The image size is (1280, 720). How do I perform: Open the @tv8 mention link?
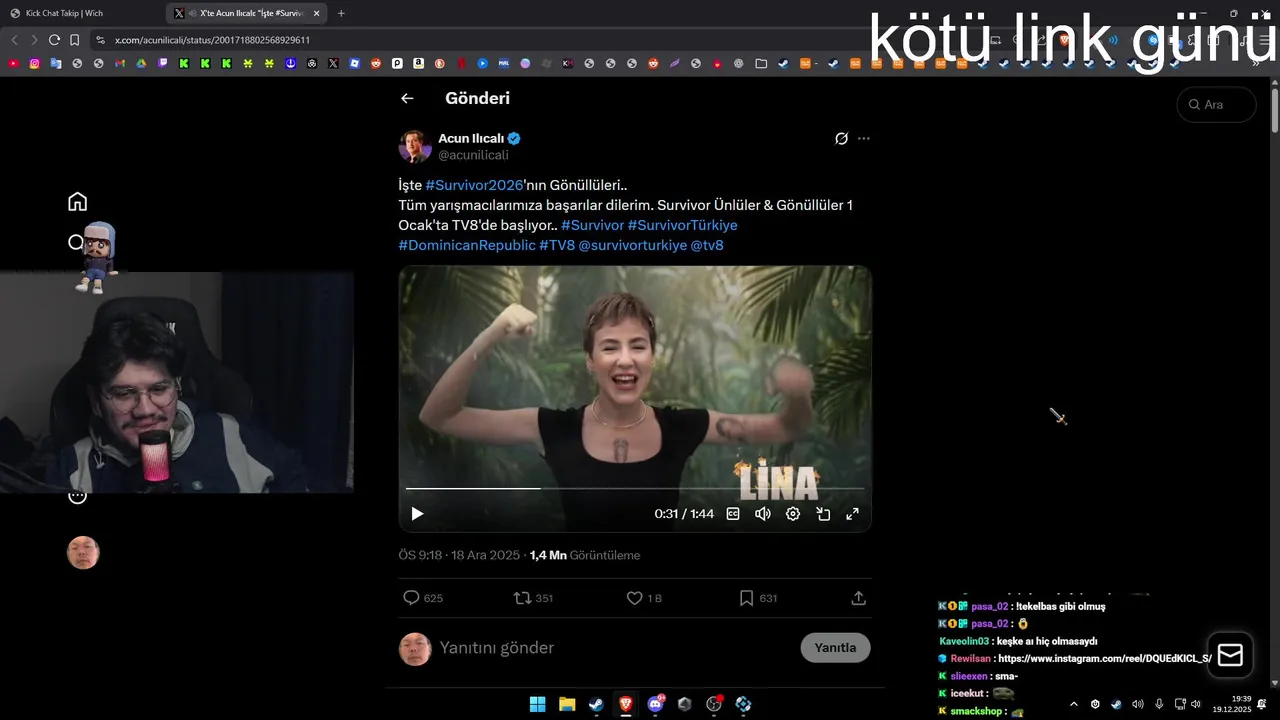(707, 245)
